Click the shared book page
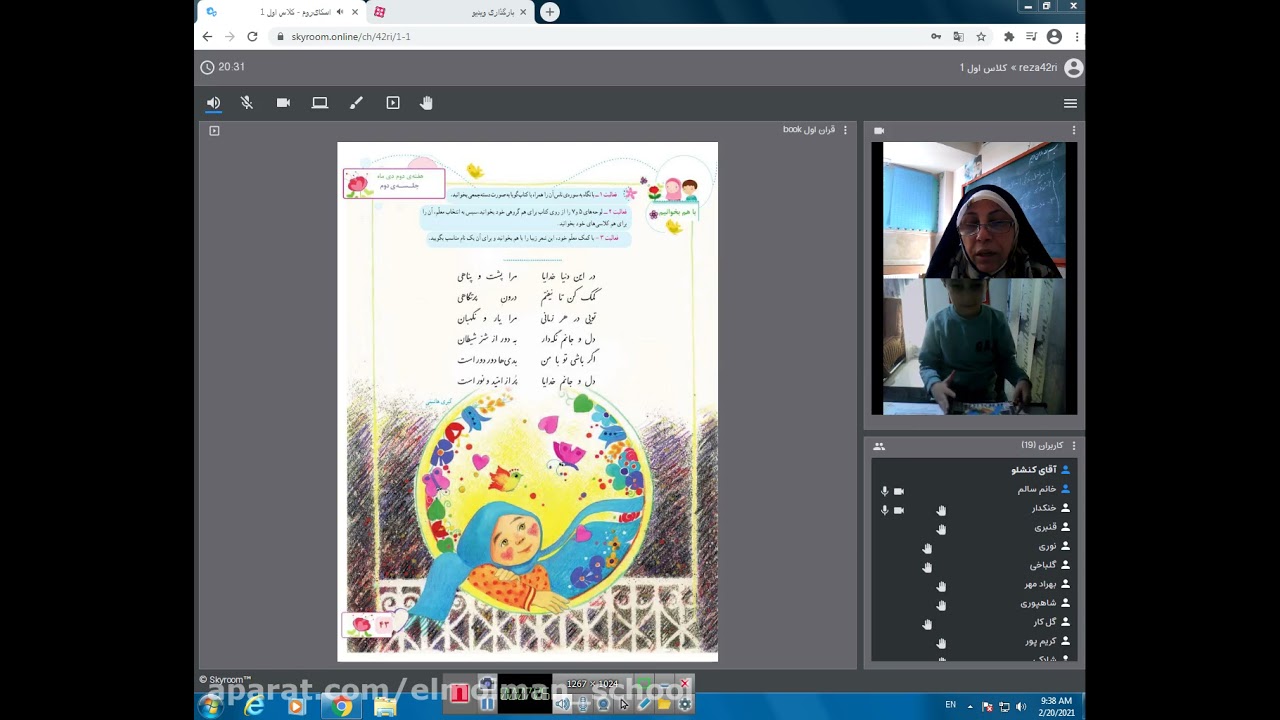Image resolution: width=1280 pixels, height=720 pixels. coord(527,401)
